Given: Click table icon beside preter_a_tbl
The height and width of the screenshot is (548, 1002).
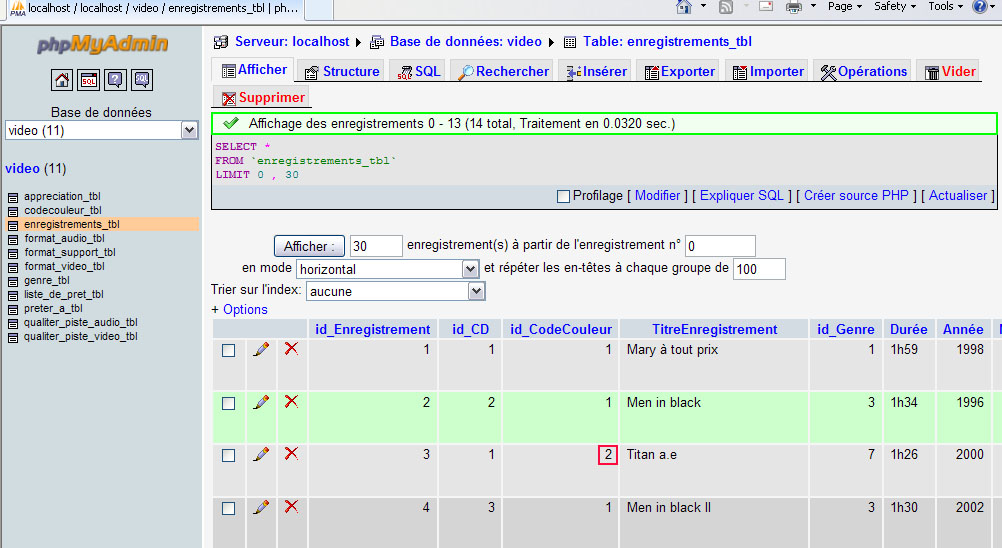Looking at the screenshot, I should point(13,310).
